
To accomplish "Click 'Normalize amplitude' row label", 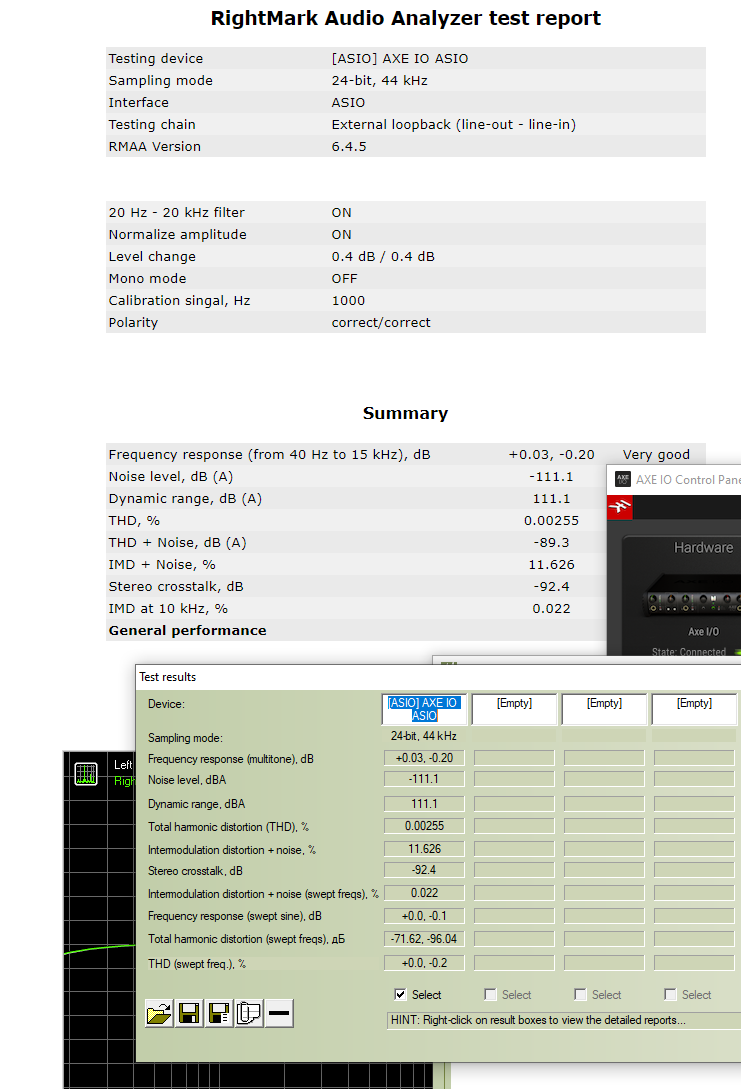I will click(x=177, y=235).
